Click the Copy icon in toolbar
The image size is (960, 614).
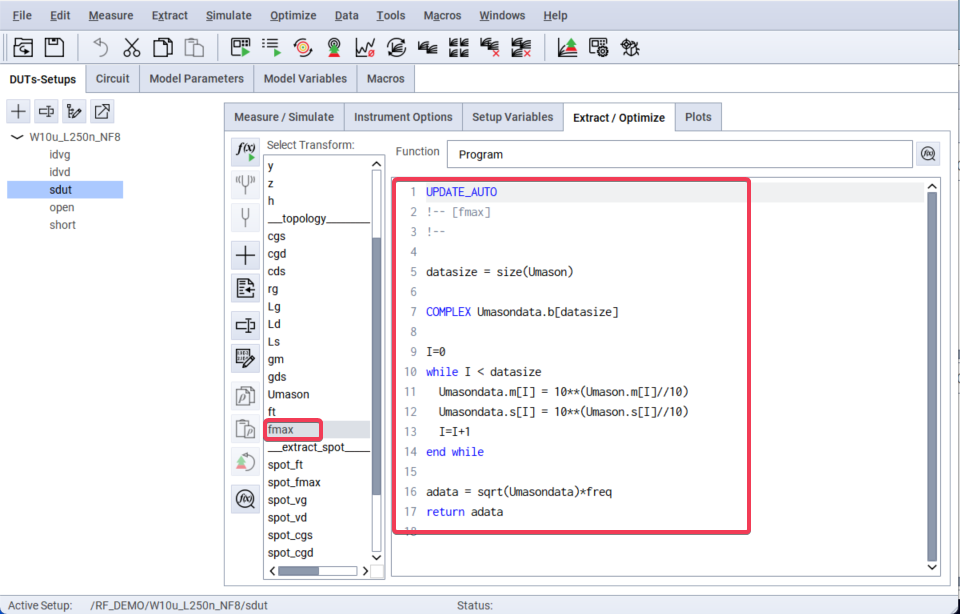(x=162, y=47)
